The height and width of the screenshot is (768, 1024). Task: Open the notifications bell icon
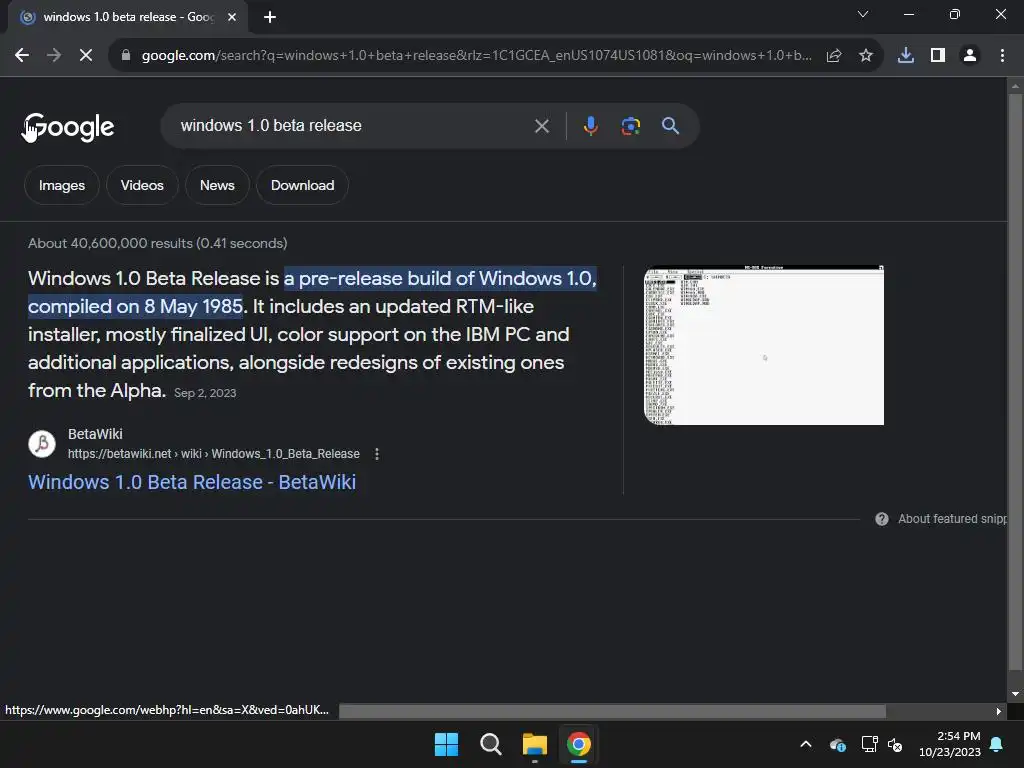pyautogui.click(x=997, y=744)
